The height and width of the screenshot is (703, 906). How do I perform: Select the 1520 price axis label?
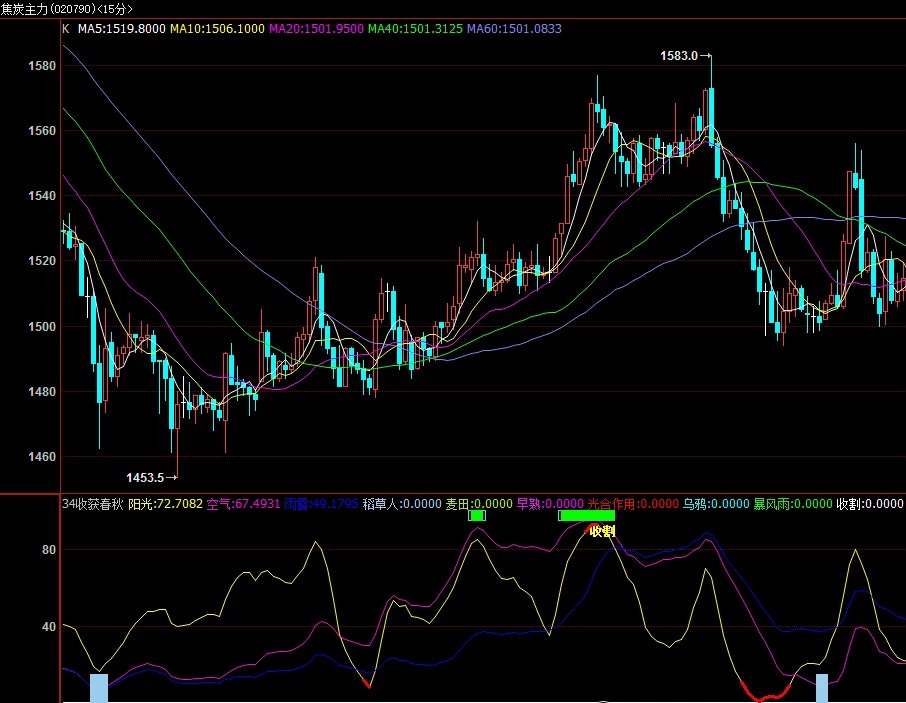click(42, 261)
